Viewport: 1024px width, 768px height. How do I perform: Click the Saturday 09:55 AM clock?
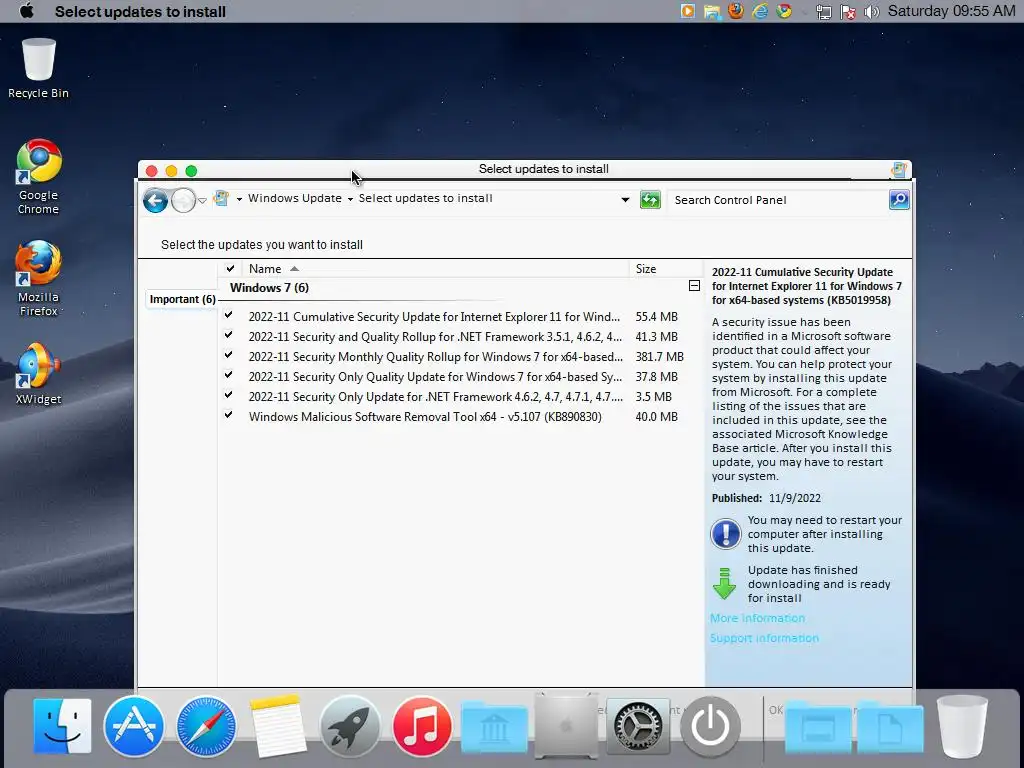coord(951,11)
